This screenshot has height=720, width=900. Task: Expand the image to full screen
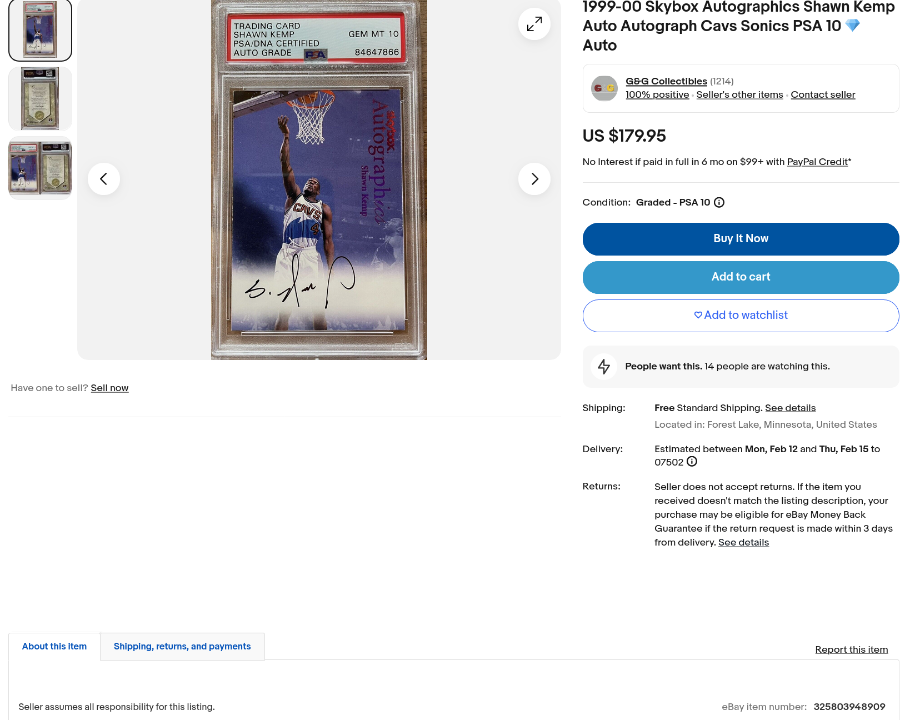(534, 24)
